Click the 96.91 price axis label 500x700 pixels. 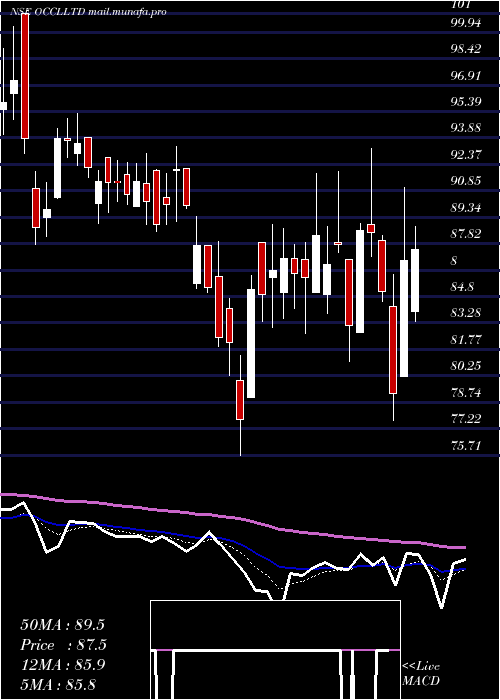466,76
